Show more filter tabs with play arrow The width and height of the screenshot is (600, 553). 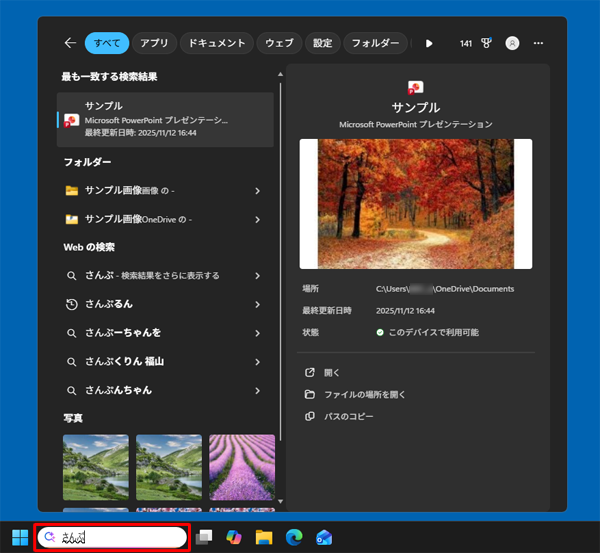pos(429,43)
